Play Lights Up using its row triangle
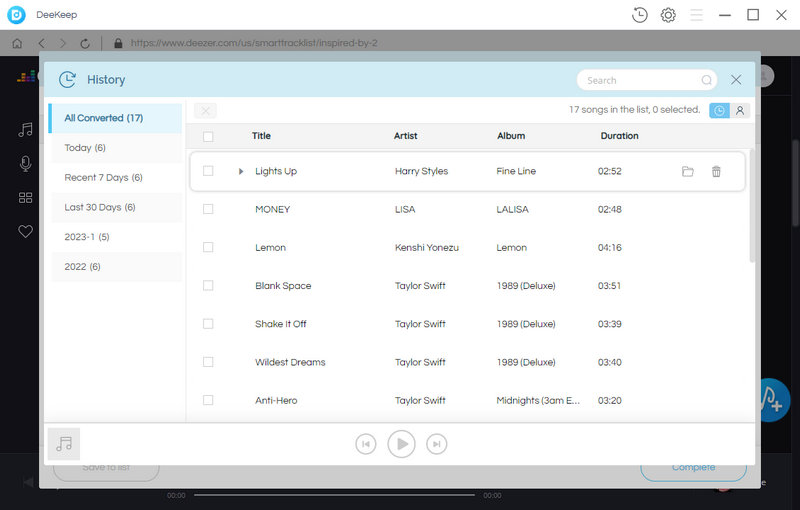This screenshot has height=510, width=800. 241,171
